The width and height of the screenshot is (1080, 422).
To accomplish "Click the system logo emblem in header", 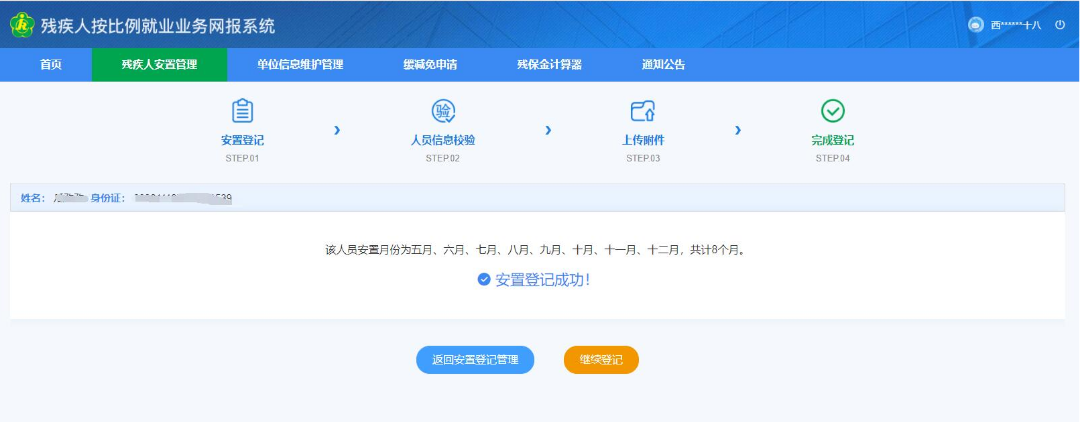I will 22,25.
